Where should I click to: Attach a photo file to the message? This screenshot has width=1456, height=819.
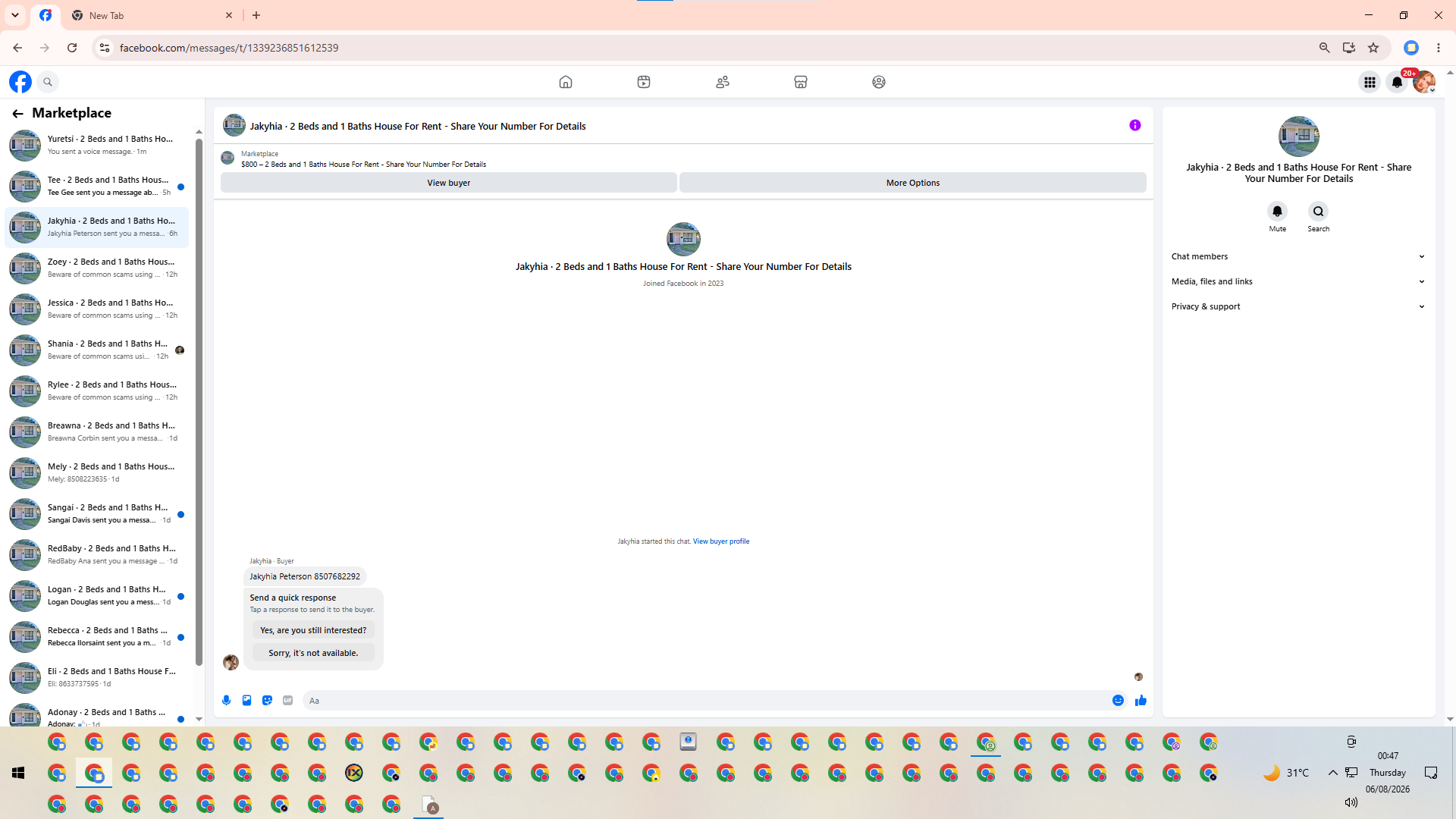246,701
